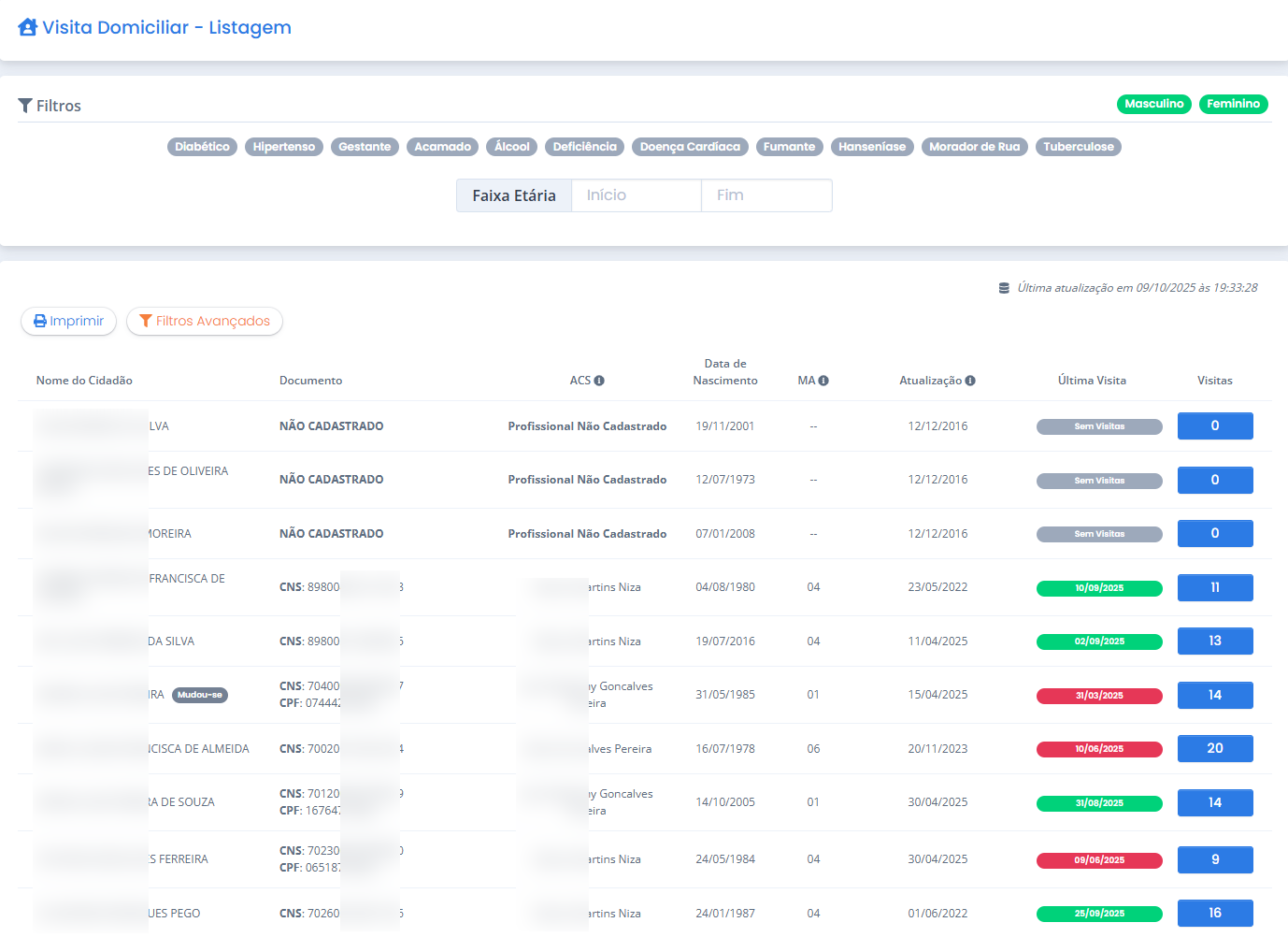Click the Atualização column info icon
Viewport: 1288px width, 937px height.
pyautogui.click(x=970, y=381)
